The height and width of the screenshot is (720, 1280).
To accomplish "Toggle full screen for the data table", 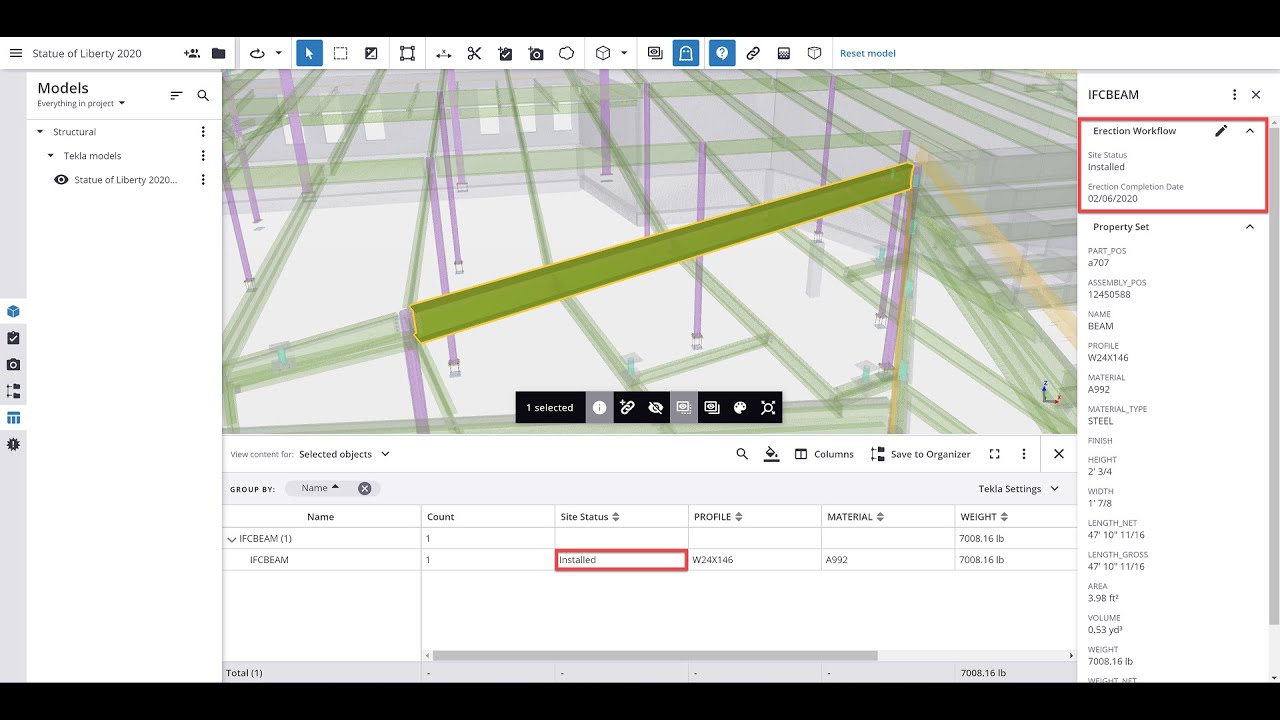I will coord(994,454).
